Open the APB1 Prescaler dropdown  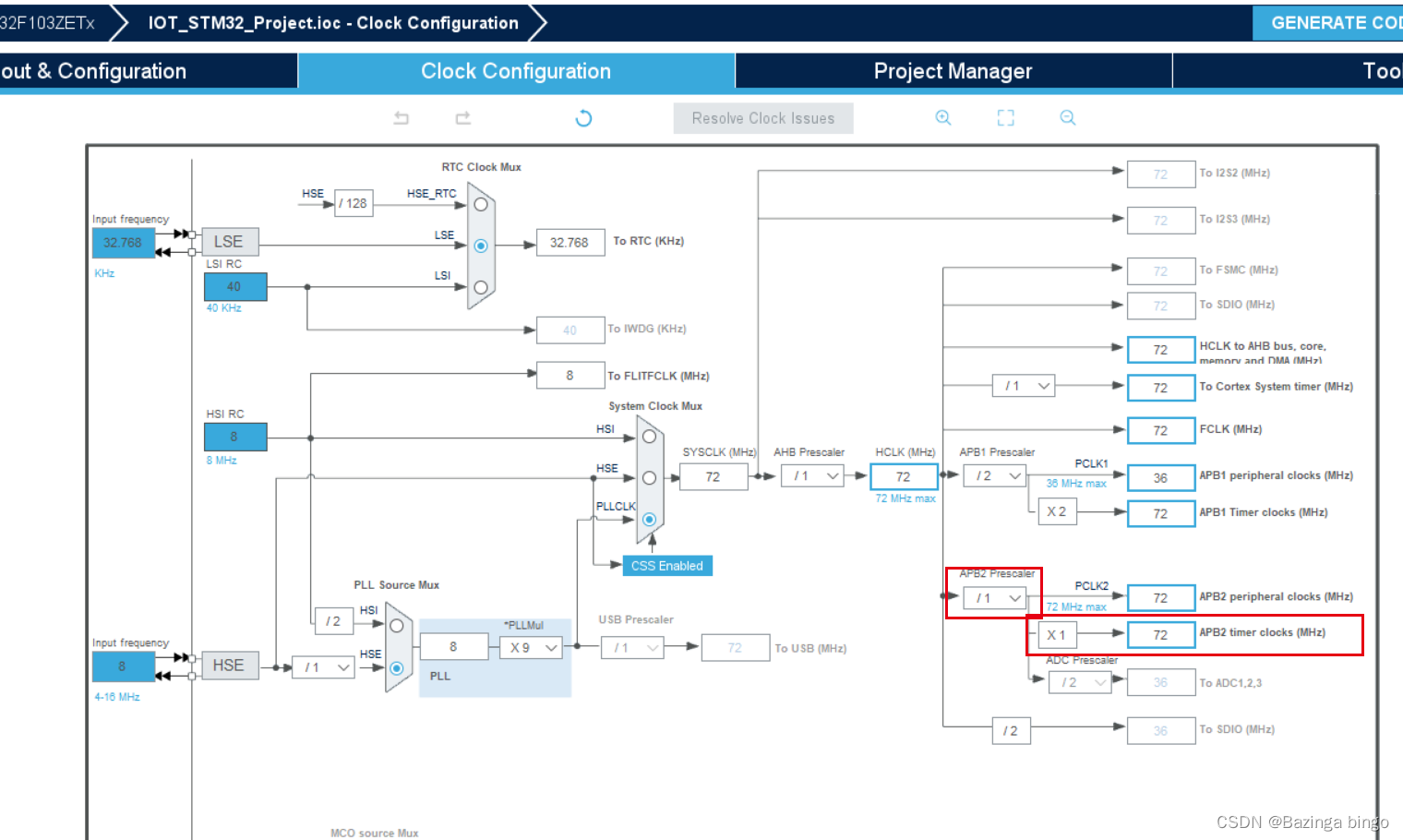point(995,475)
